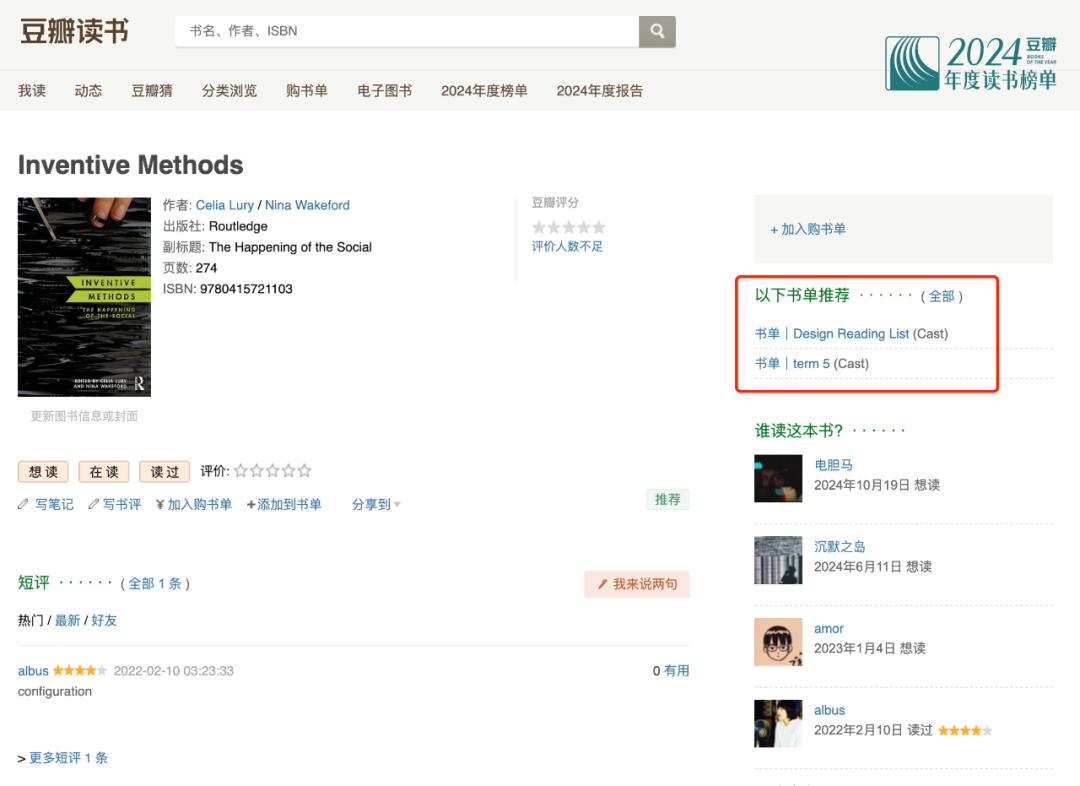The image size is (1080, 786).
Task: Expand the 分享到 dropdown
Action: click(376, 505)
